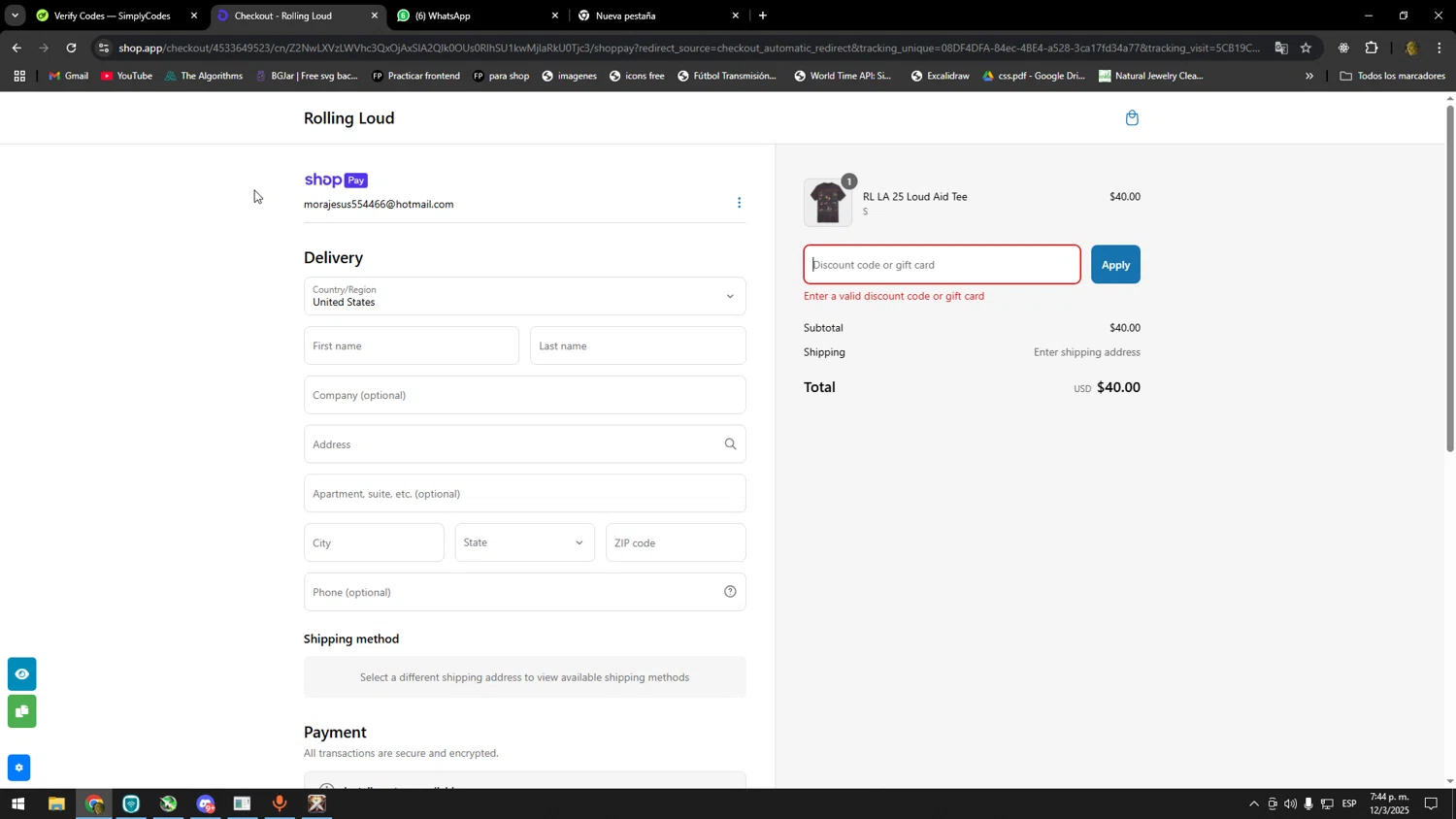Open the YouTube bookmark

(126, 76)
